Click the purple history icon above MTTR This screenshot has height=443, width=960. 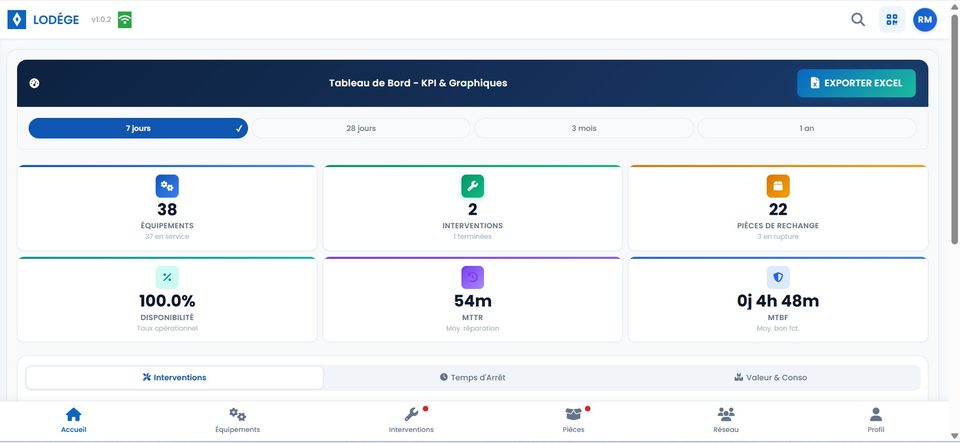[x=473, y=278]
